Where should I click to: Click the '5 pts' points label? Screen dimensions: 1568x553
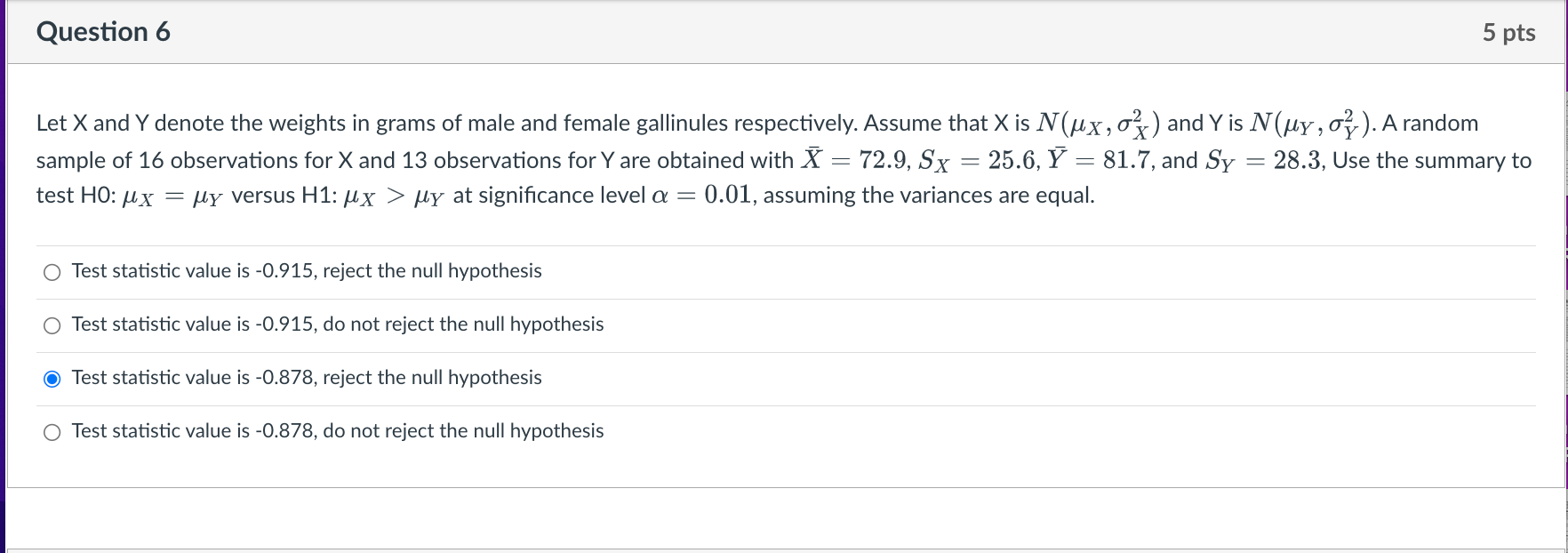pyautogui.click(x=1508, y=33)
